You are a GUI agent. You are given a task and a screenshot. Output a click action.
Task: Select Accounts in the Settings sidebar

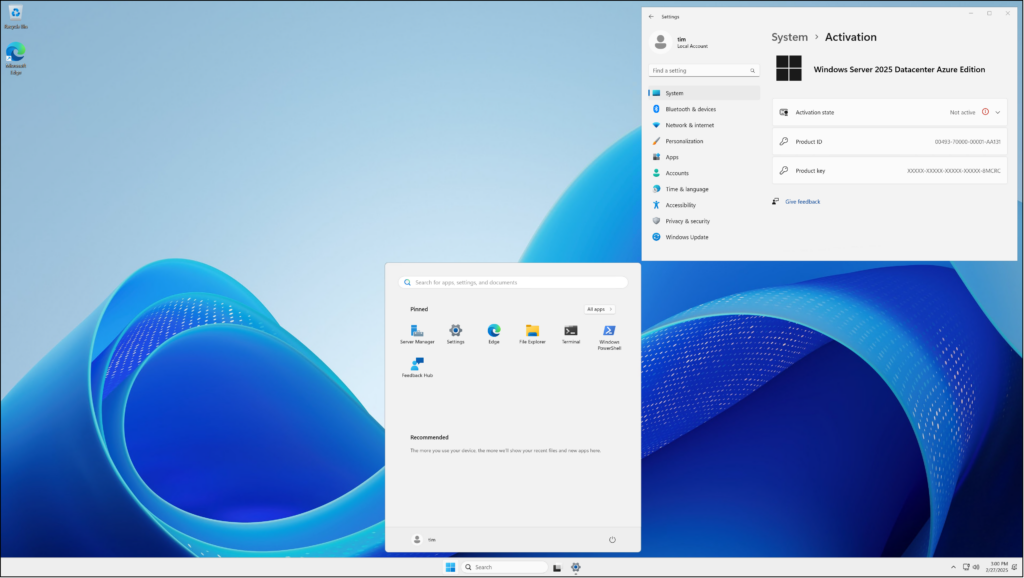704,173
